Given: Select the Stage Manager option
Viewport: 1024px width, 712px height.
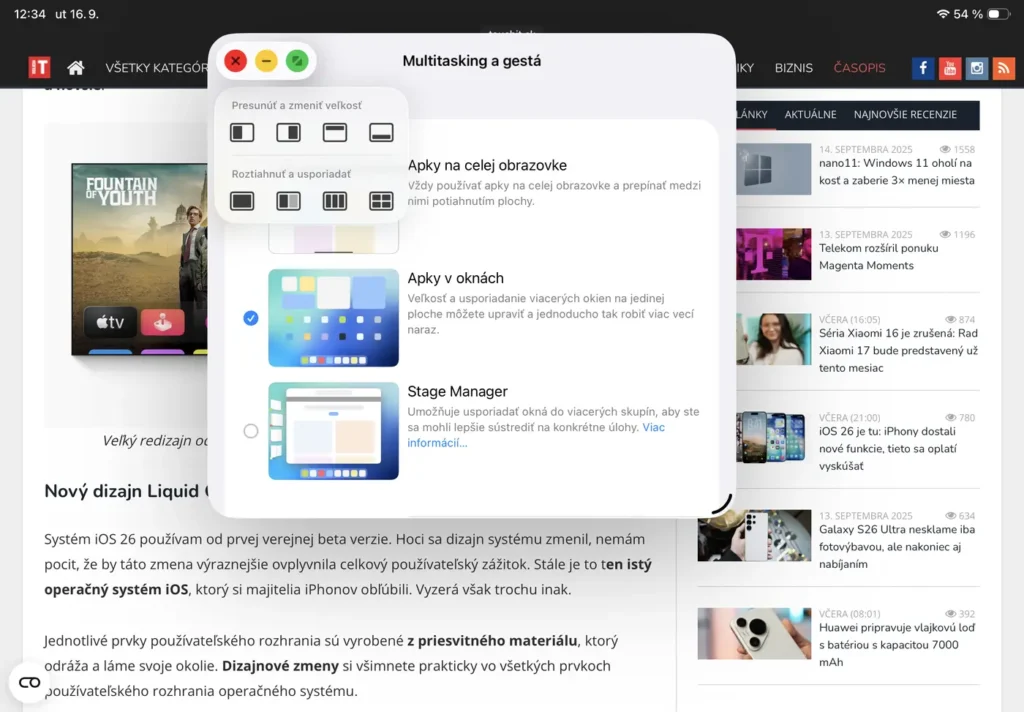Looking at the screenshot, I should (251, 431).
